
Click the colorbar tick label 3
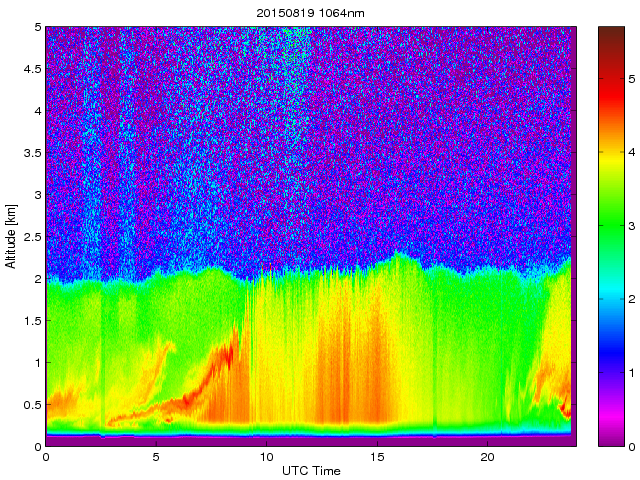(x=630, y=227)
